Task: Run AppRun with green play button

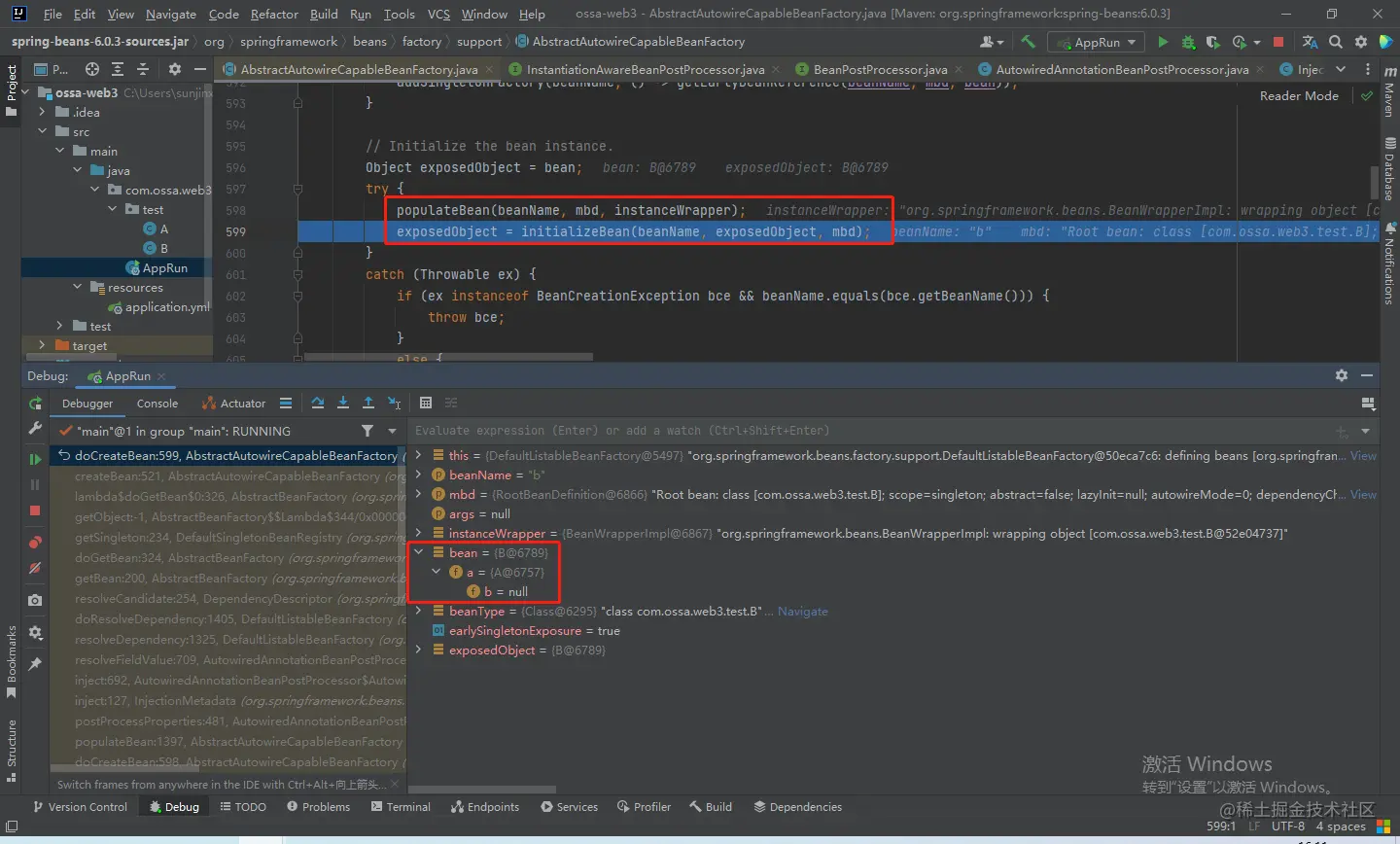Action: (x=1163, y=42)
